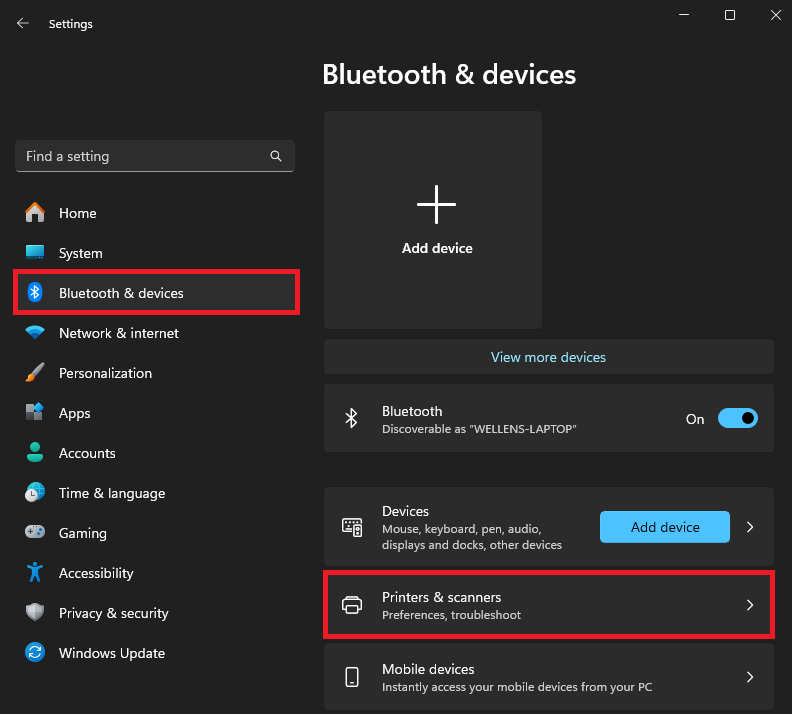This screenshot has width=792, height=714.
Task: Open Mobile devices chevron
Action: pos(750,677)
